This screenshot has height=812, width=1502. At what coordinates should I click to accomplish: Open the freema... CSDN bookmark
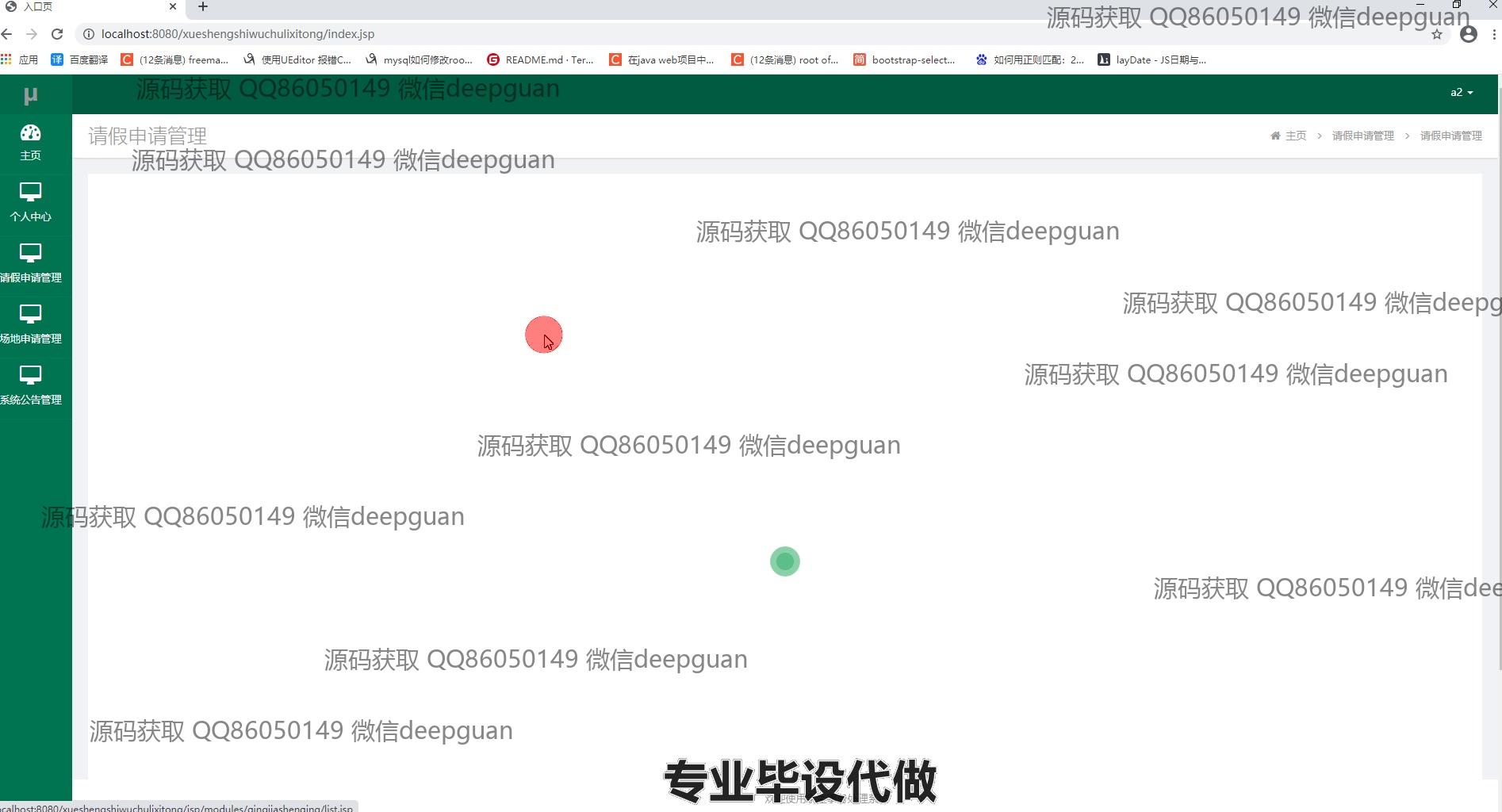tap(174, 59)
